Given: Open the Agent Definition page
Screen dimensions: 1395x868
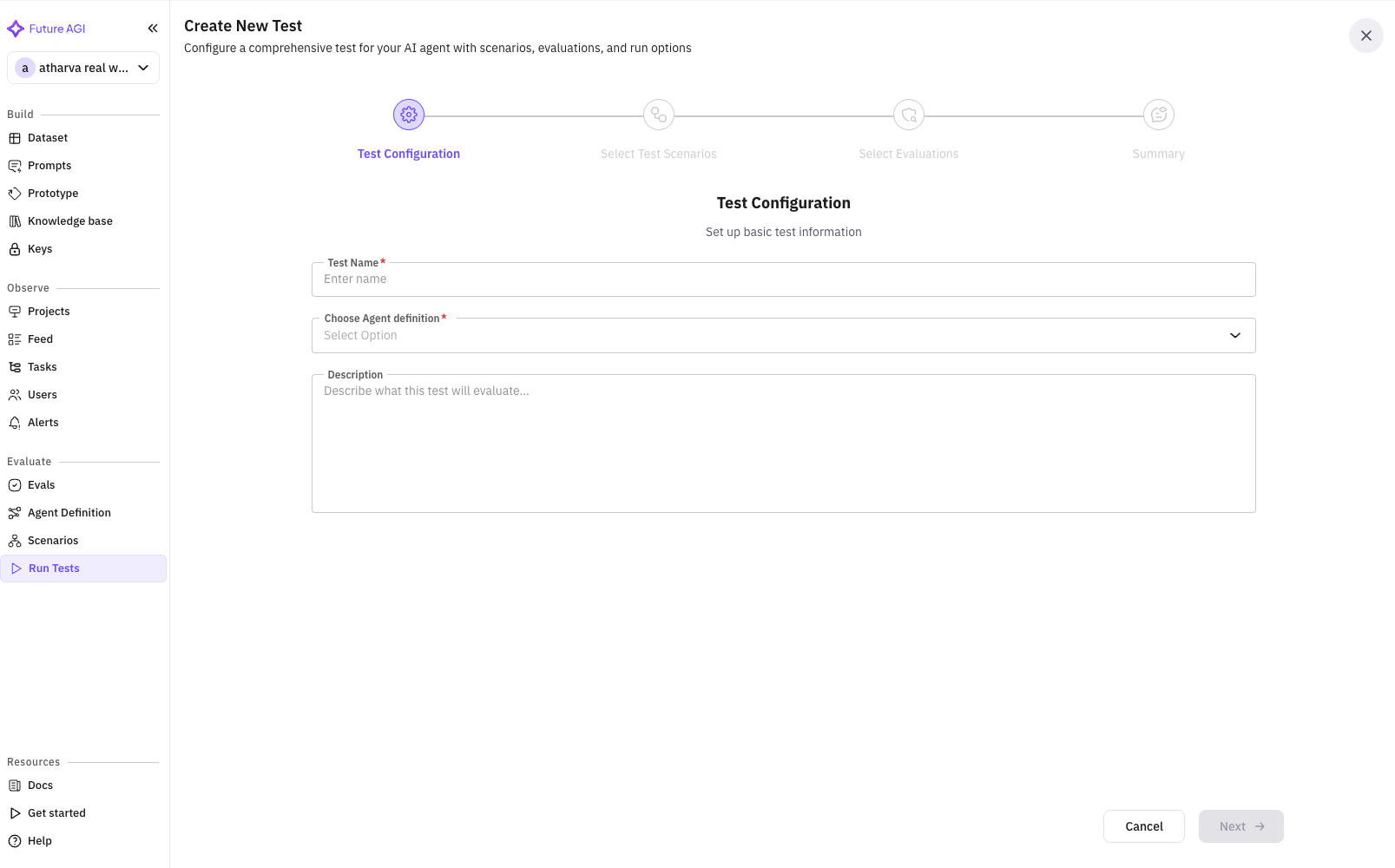Looking at the screenshot, I should click(x=69, y=512).
